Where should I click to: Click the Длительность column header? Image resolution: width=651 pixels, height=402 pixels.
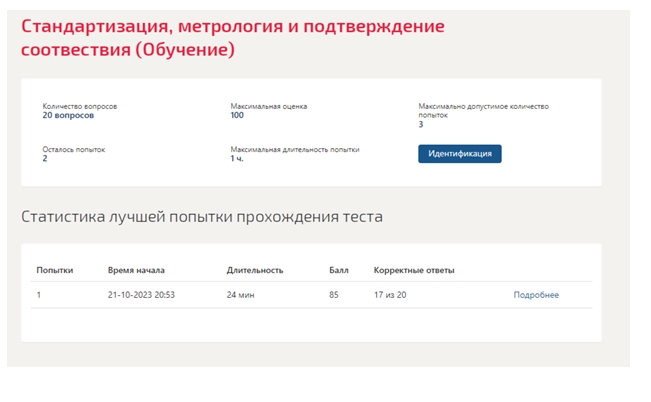[255, 270]
